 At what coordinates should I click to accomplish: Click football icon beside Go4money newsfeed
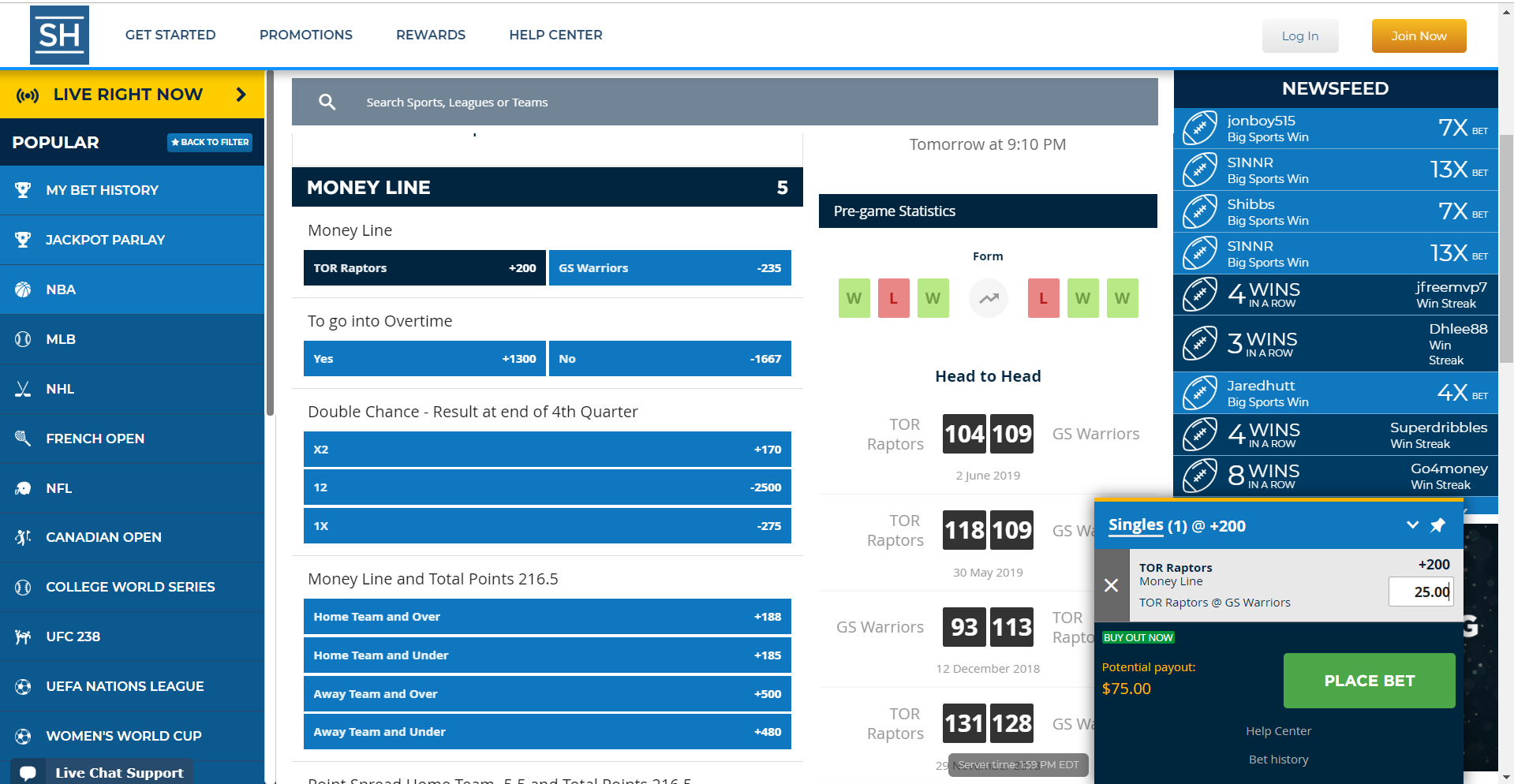coord(1200,476)
